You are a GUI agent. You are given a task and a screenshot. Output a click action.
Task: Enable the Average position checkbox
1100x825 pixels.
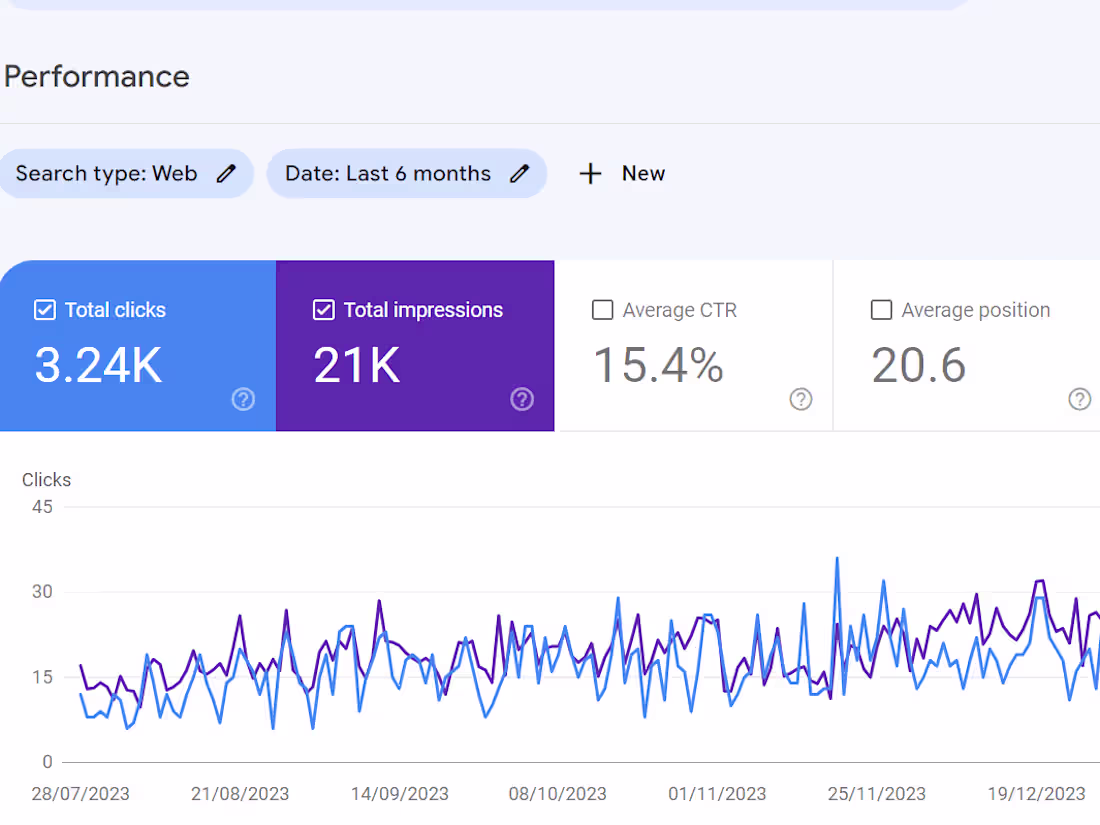(881, 310)
